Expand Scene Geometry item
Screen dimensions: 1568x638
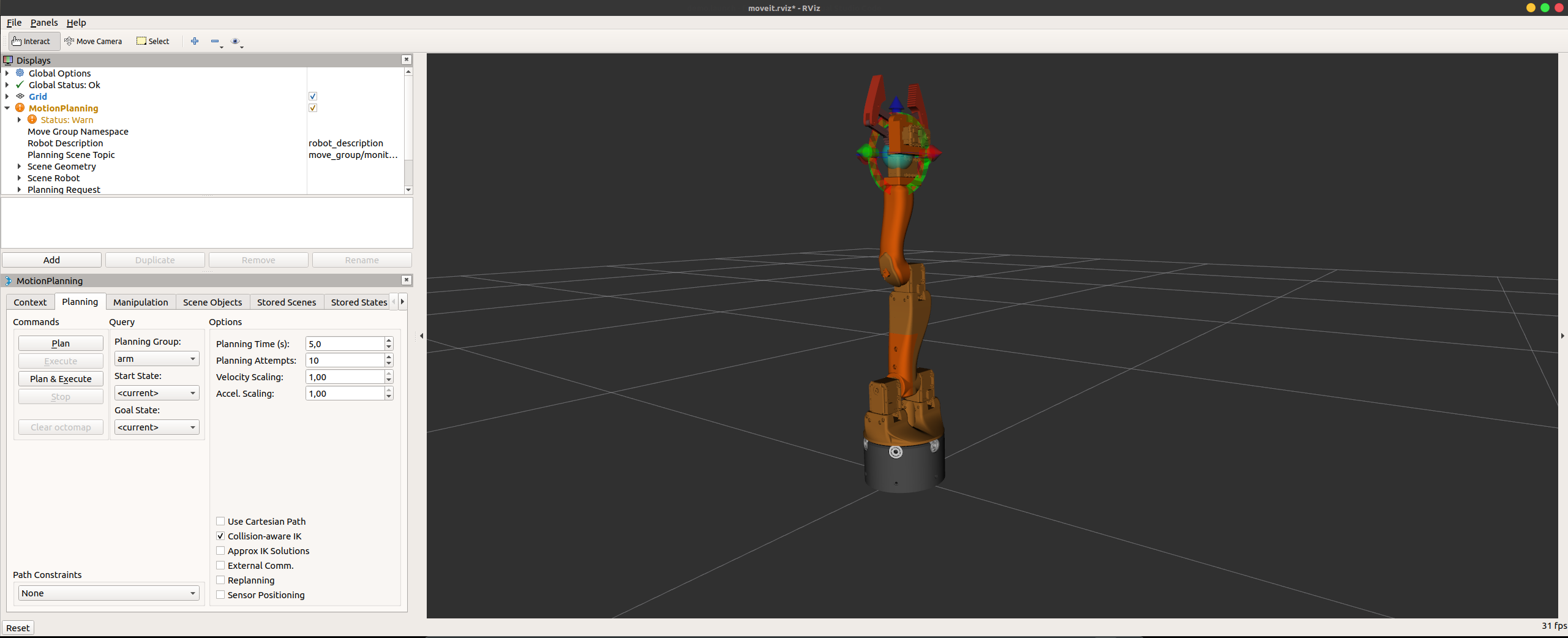coord(20,166)
